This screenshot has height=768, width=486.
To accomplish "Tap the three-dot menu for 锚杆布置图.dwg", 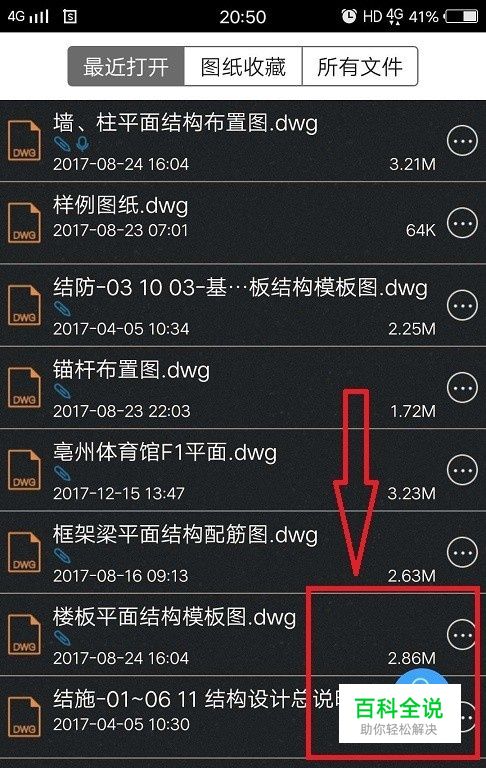I will 462,387.
